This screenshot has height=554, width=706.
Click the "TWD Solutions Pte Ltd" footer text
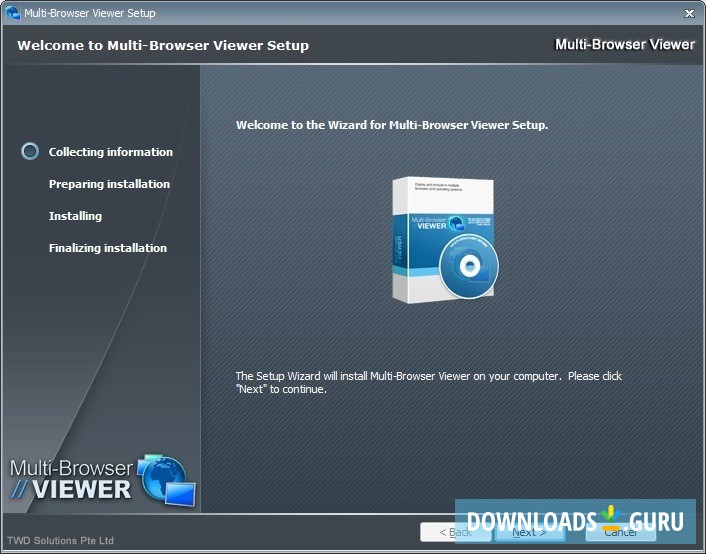[x=60, y=540]
